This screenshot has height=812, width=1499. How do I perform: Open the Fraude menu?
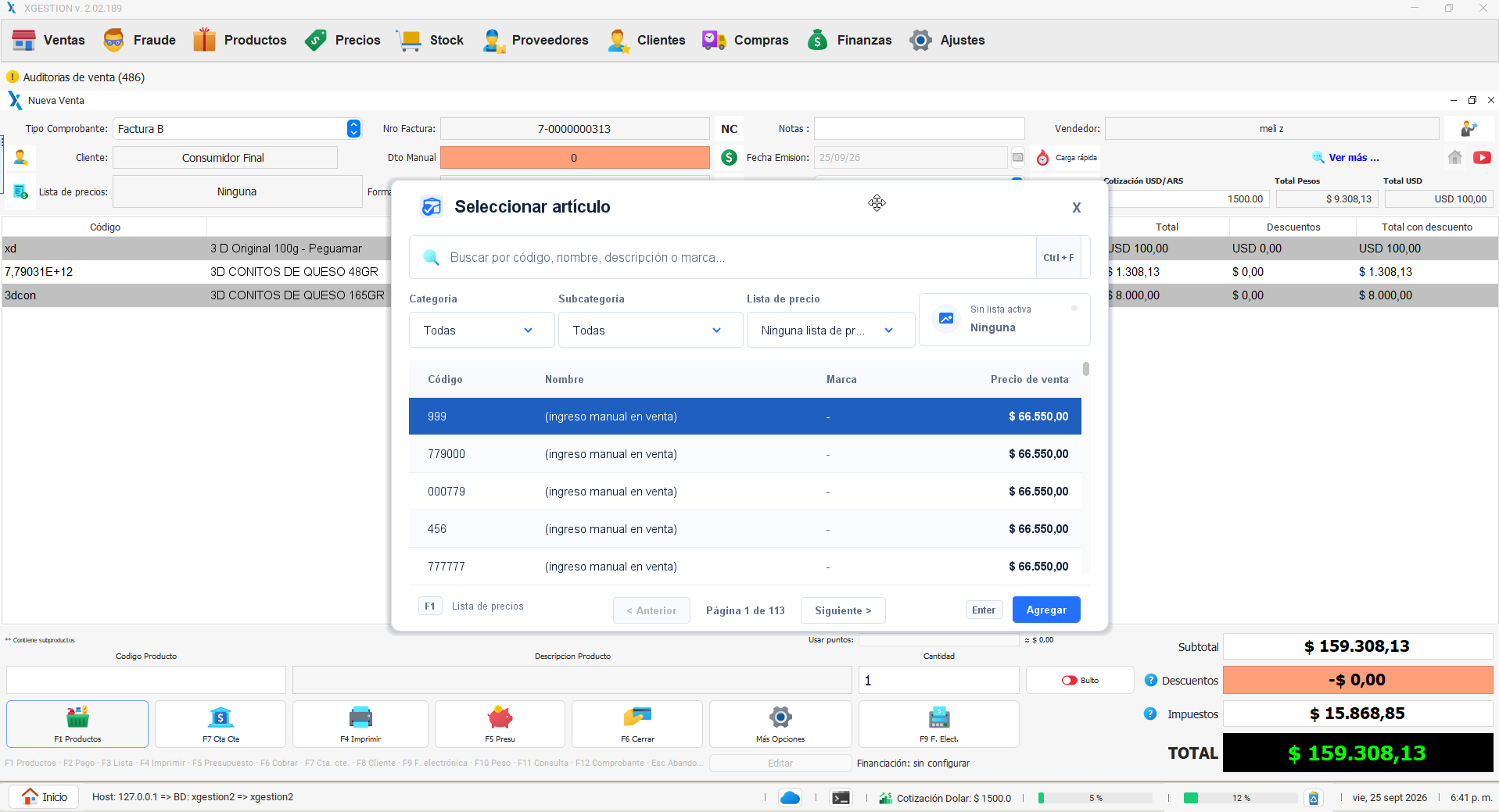139,40
